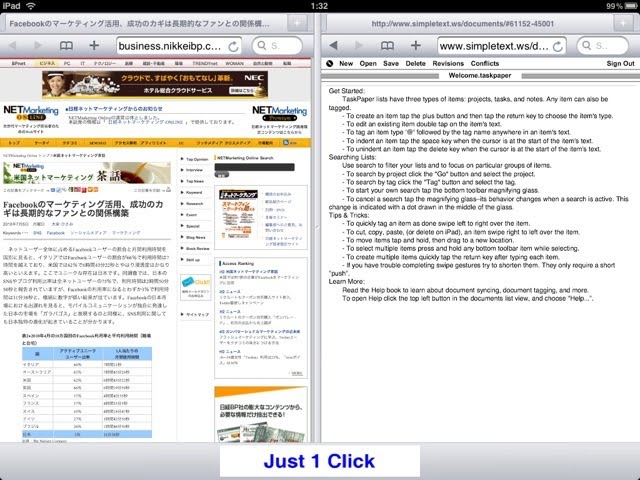640x480 pixels.
Task: Add new tab in left pane
Action: 297,23
